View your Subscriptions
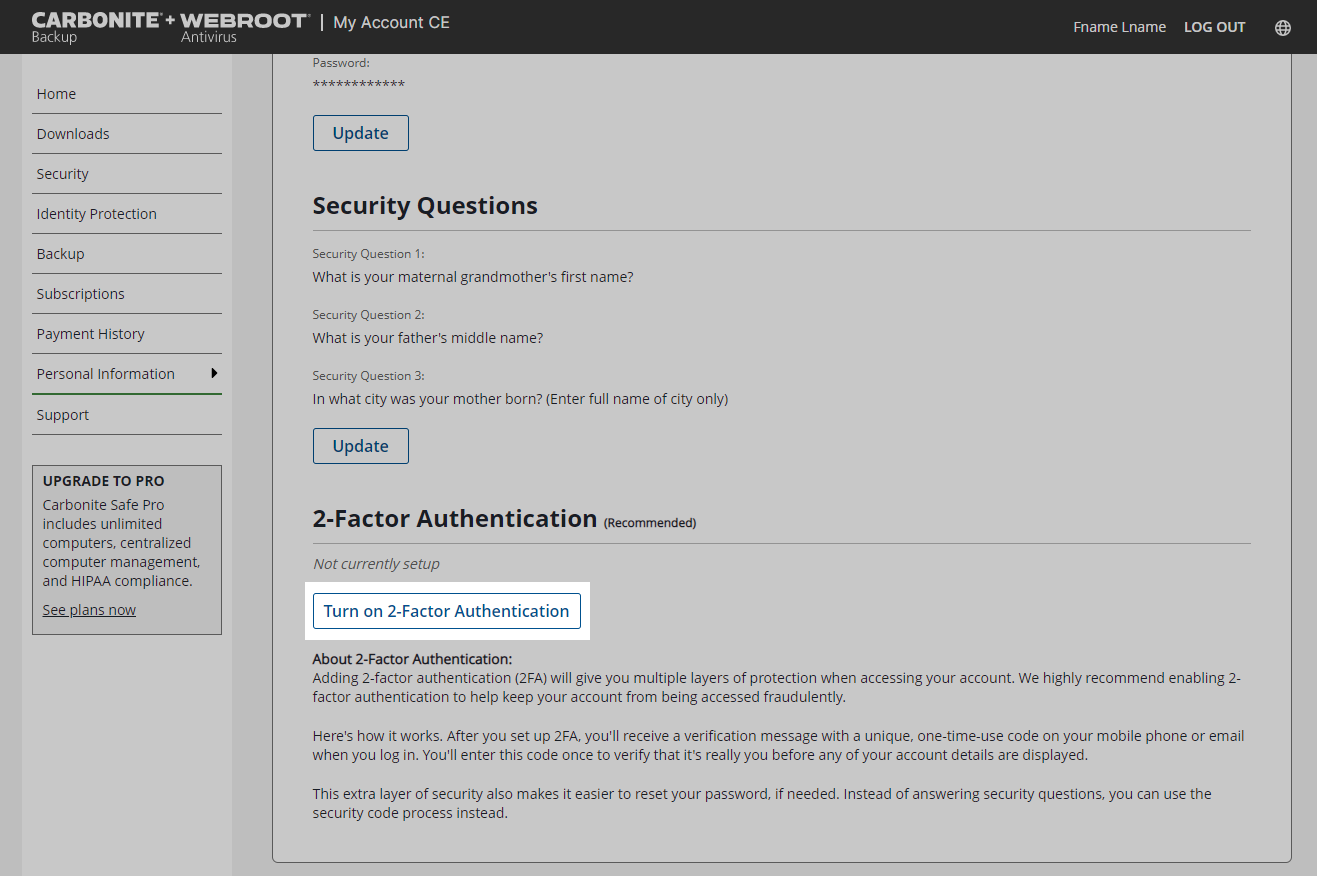 (x=80, y=293)
